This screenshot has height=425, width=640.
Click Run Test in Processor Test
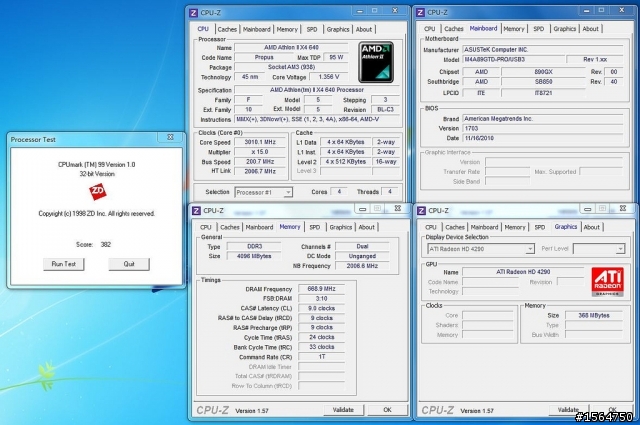(64, 264)
